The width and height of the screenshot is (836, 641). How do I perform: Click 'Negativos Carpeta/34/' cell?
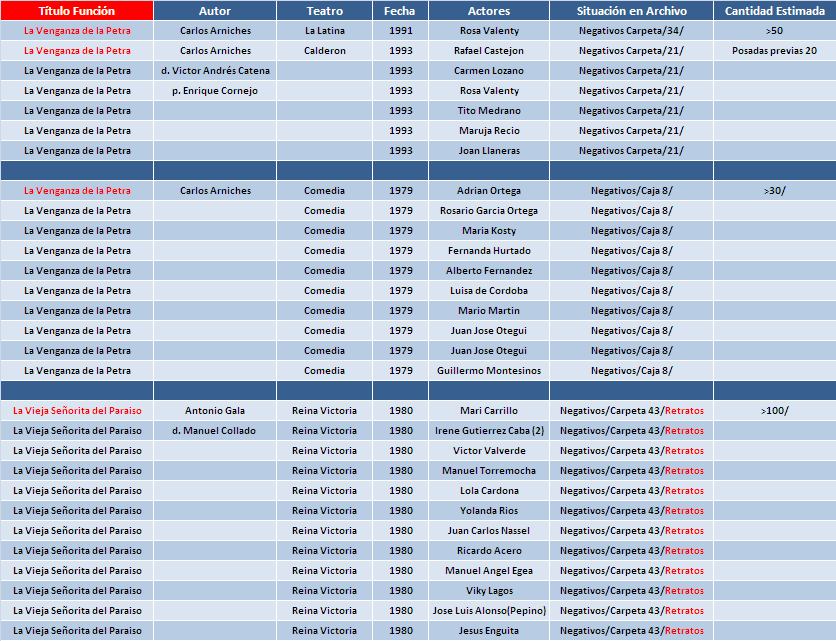coord(631,31)
